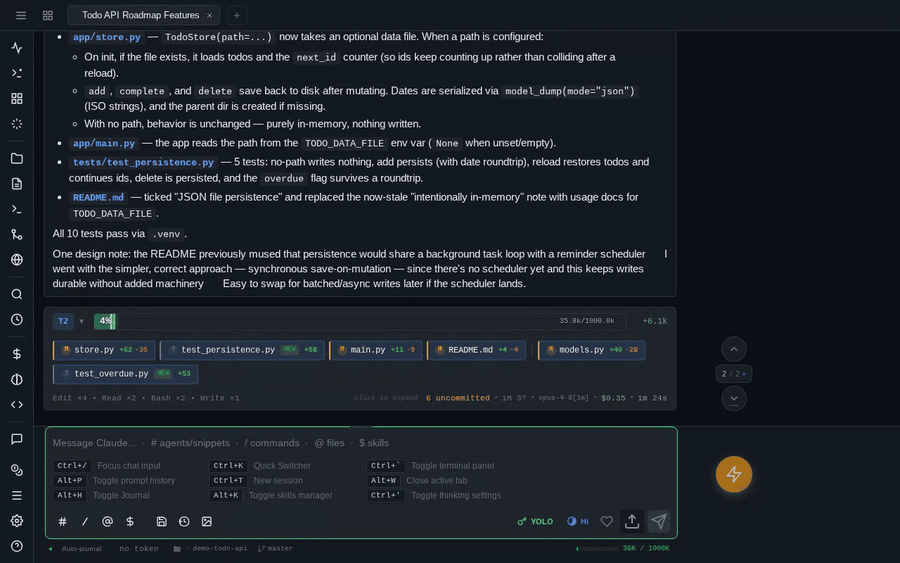This screenshot has height=563, width=900.
Task: Open prompt history clock icon in chat toolbar
Action: pyautogui.click(x=184, y=522)
